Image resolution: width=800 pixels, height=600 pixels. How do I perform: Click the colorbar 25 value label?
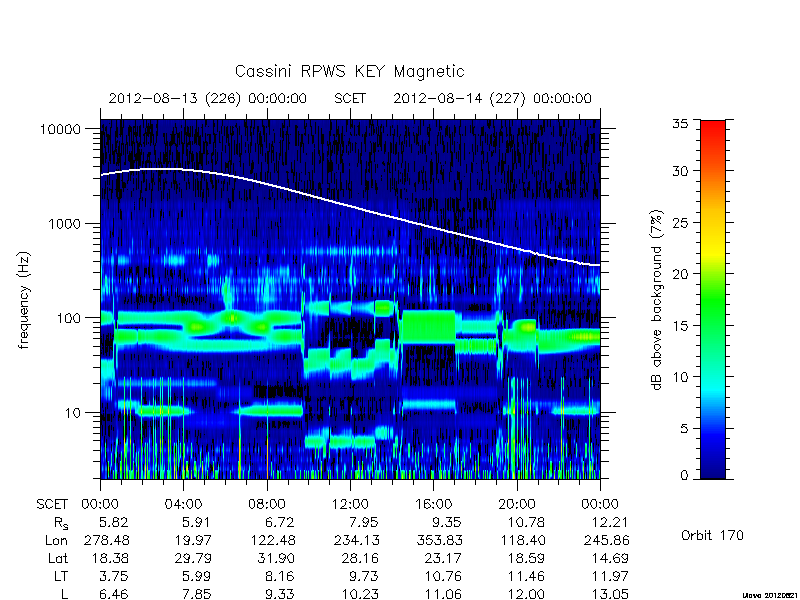[x=680, y=223]
